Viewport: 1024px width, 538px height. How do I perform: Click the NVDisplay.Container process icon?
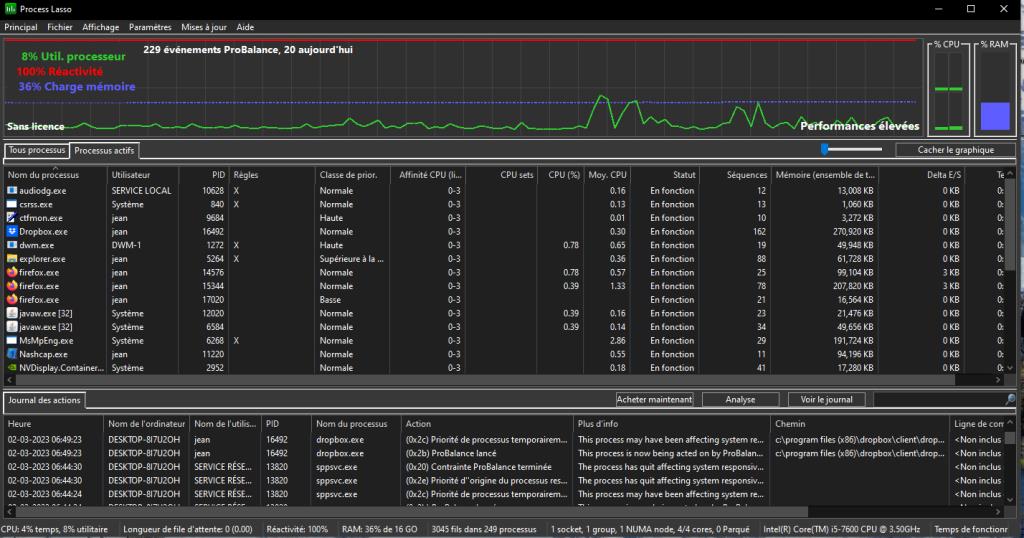pyautogui.click(x=12, y=368)
